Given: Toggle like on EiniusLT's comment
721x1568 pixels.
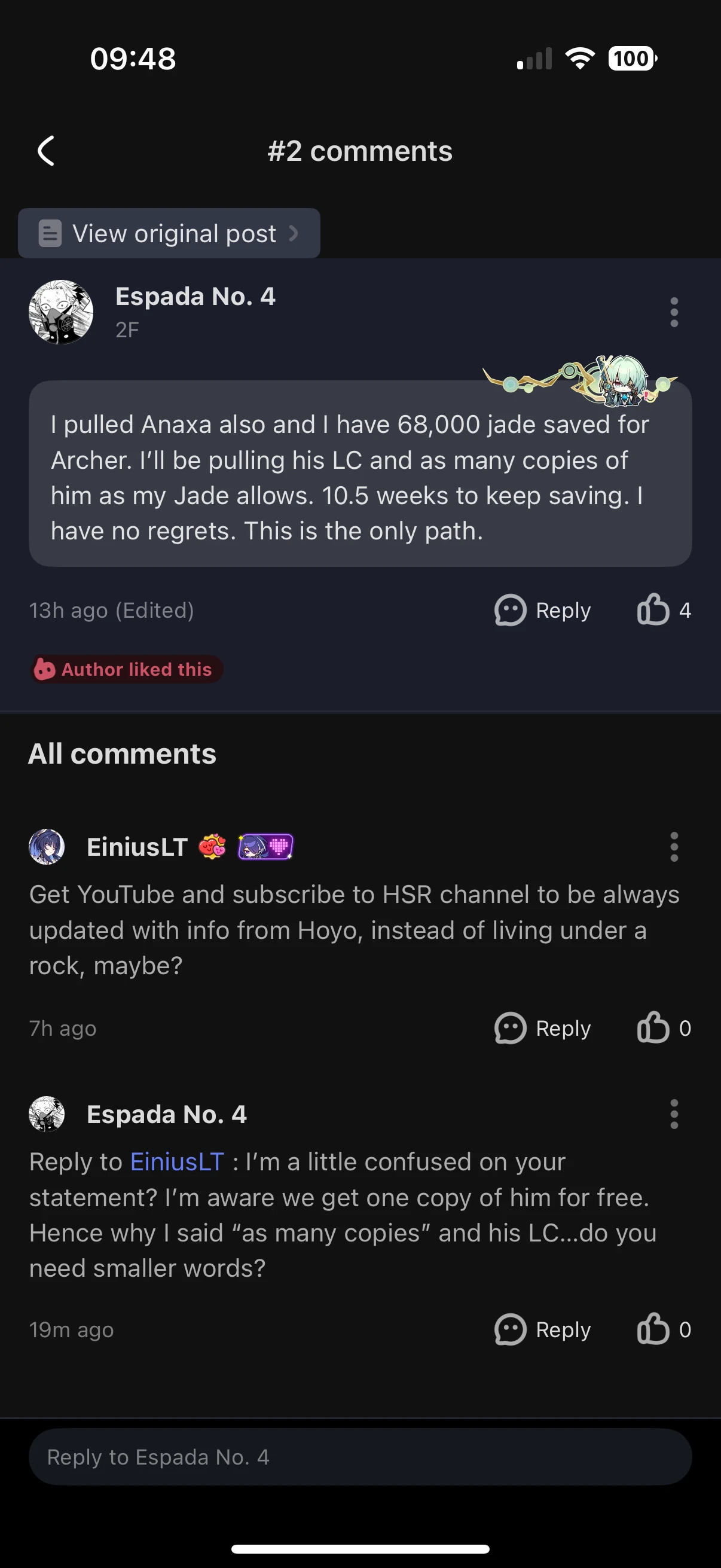Looking at the screenshot, I should pyautogui.click(x=655, y=1029).
